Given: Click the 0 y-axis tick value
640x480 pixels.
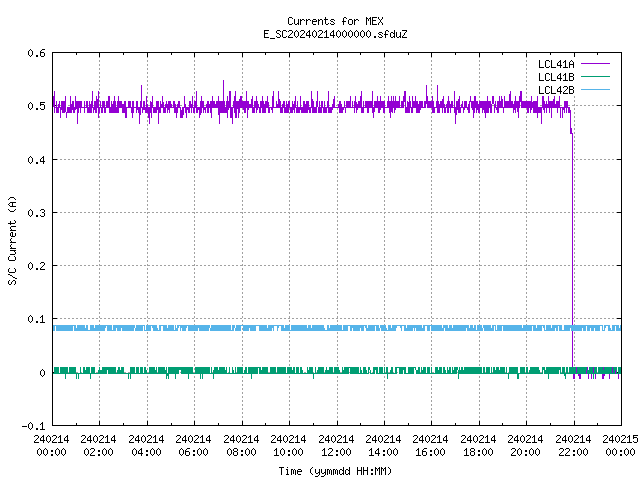Looking at the screenshot, I should 42,373.
